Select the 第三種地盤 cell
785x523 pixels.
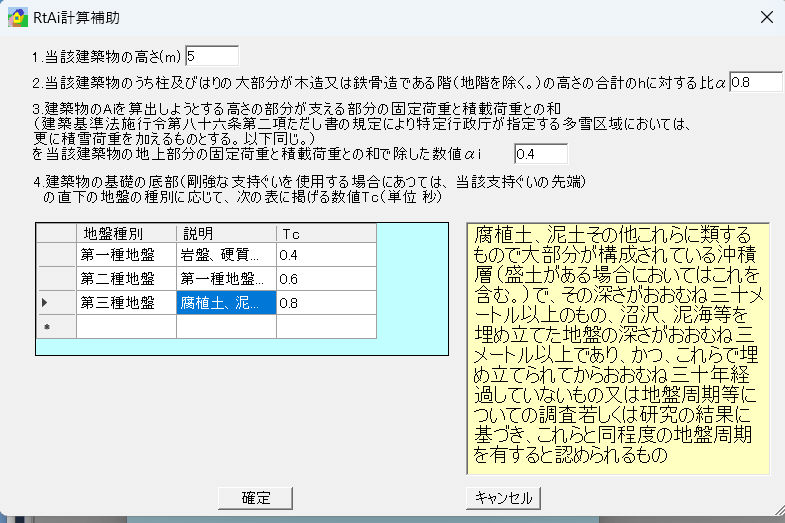point(126,302)
